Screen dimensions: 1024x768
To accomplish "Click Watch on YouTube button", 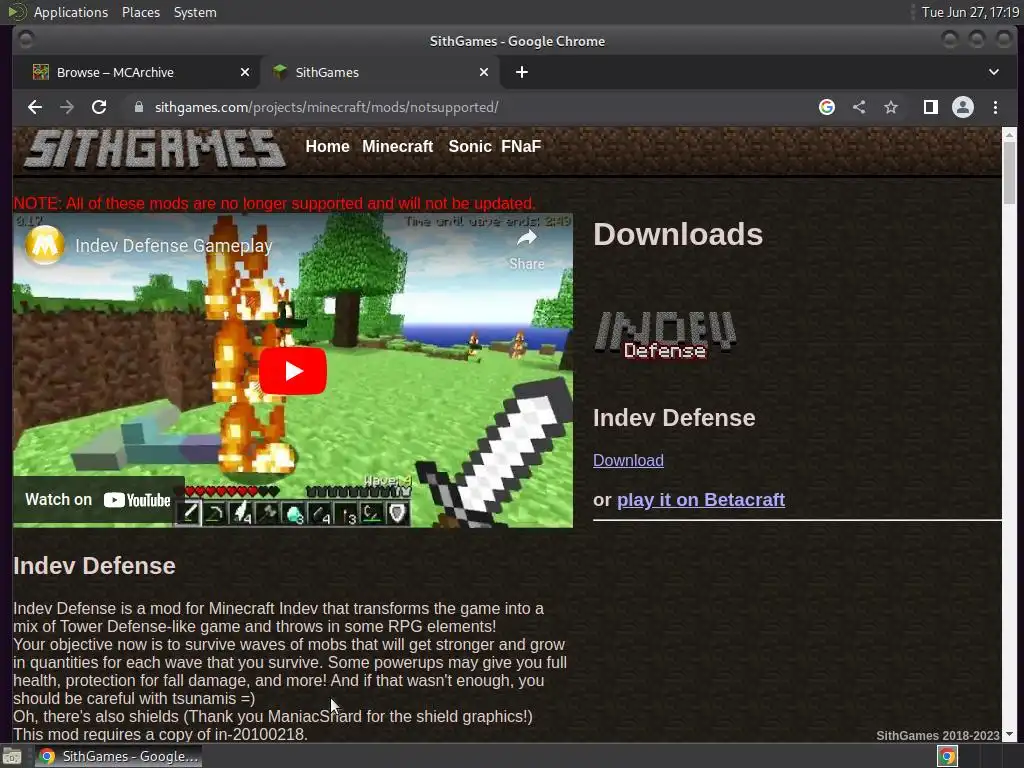I will 98,500.
